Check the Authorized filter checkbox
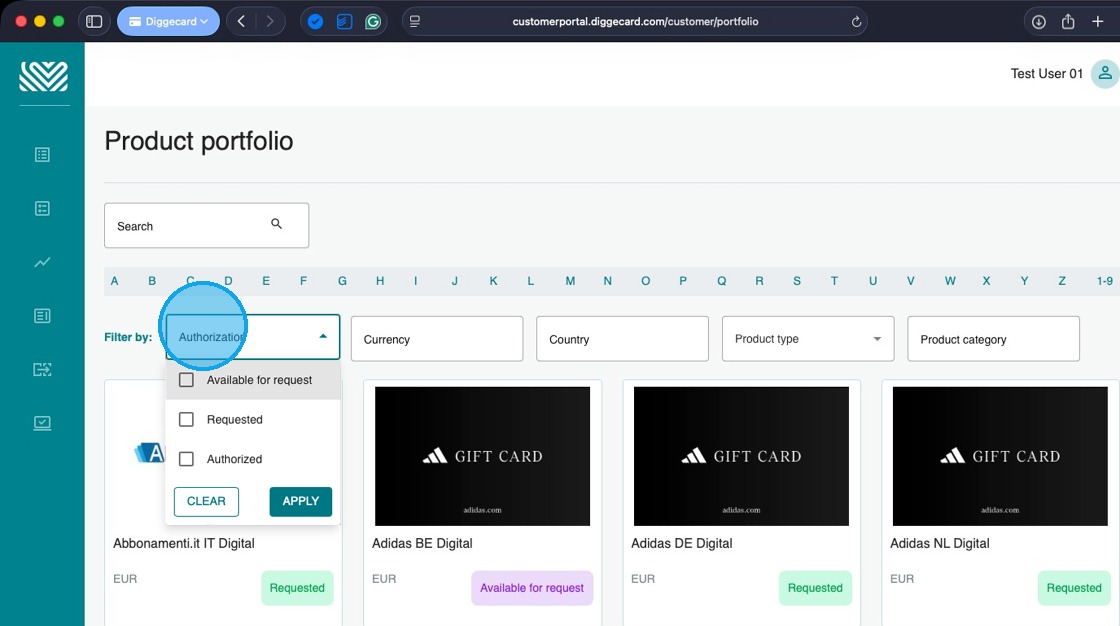This screenshot has width=1120, height=626. [186, 459]
